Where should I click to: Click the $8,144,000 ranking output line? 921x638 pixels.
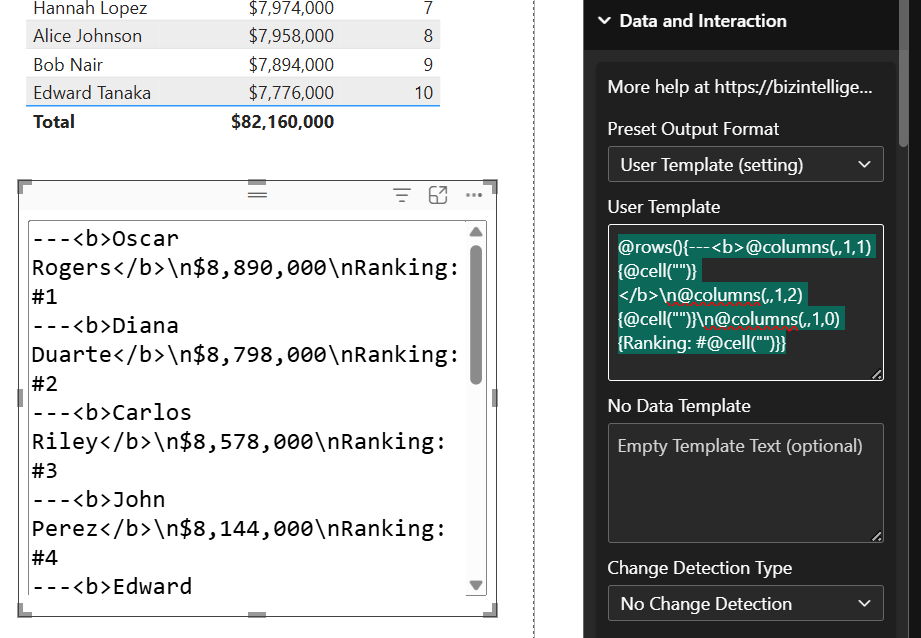[239, 529]
